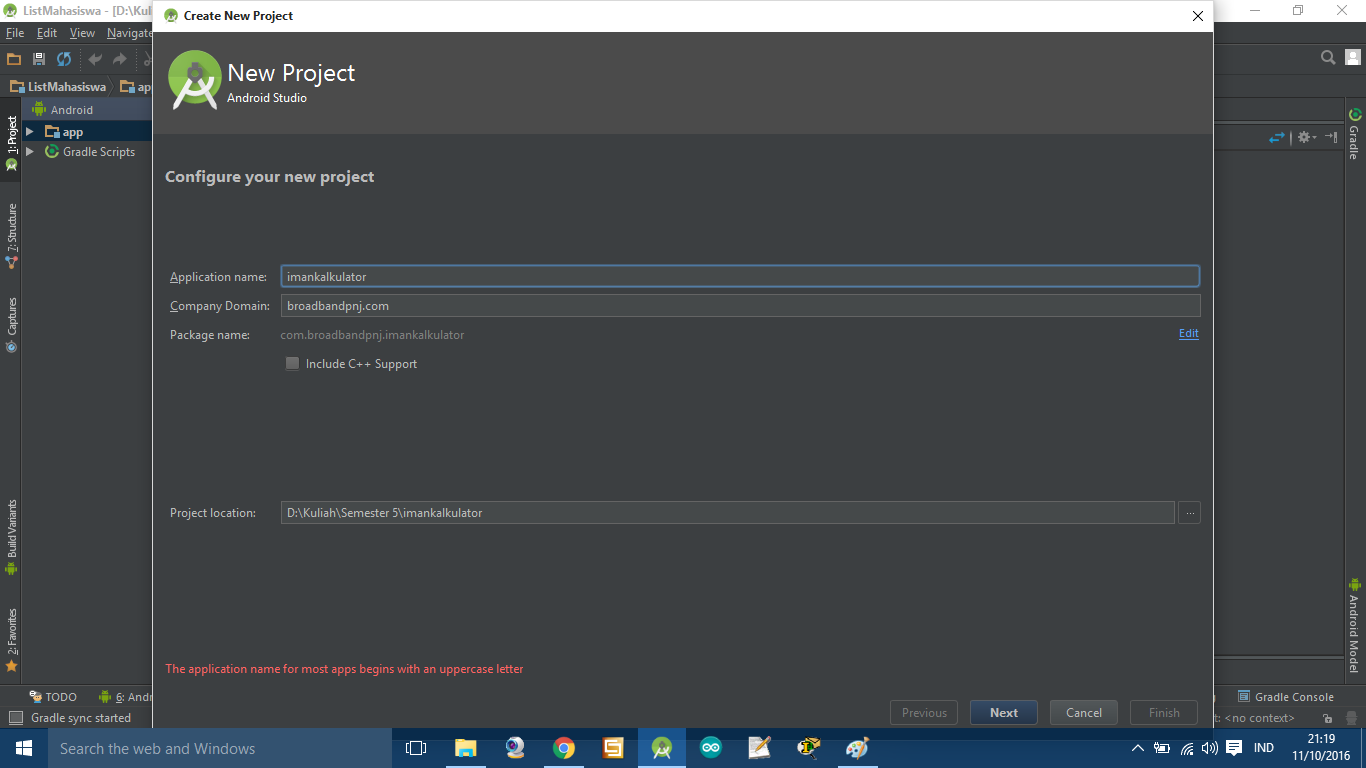Open Arduino IDE from the taskbar
This screenshot has height=768, width=1366.
(x=711, y=748)
